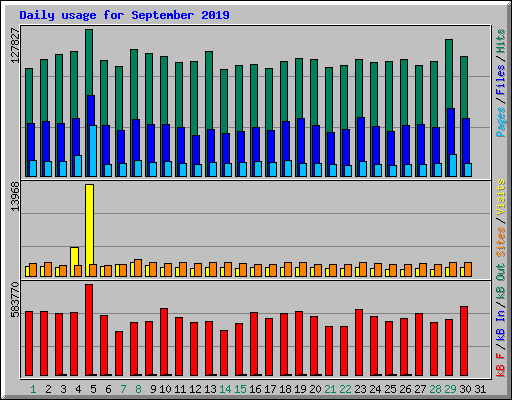Click the orange sites bar for day 8
The height and width of the screenshot is (400, 512).
(x=138, y=268)
